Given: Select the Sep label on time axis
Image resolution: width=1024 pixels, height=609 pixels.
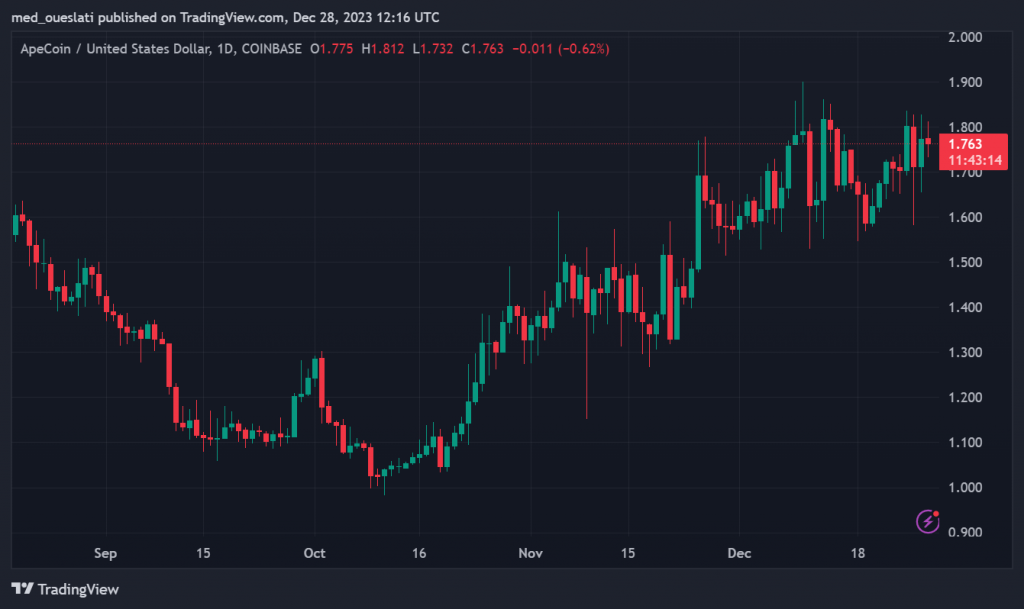Looking at the screenshot, I should (106, 553).
